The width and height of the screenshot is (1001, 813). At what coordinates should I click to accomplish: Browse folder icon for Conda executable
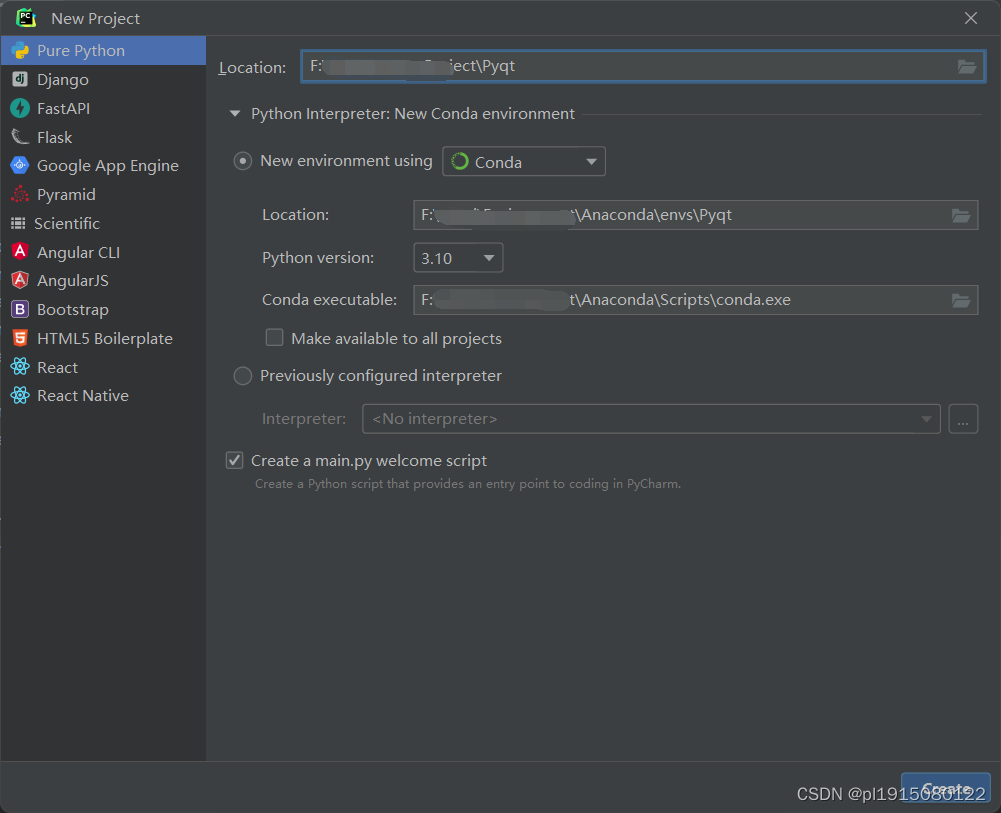coord(961,301)
